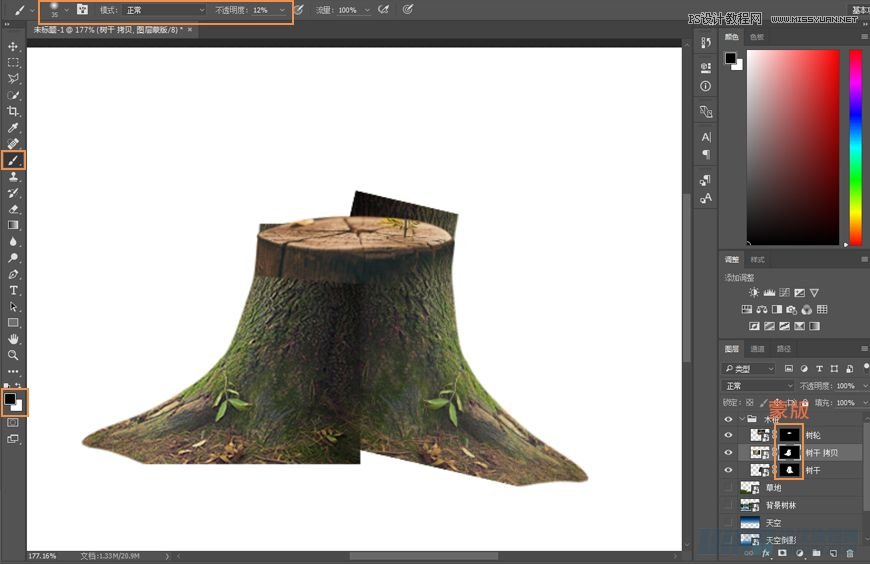Switch to the 样式 styles tab
Screen dimensions: 870x565
pos(757,260)
